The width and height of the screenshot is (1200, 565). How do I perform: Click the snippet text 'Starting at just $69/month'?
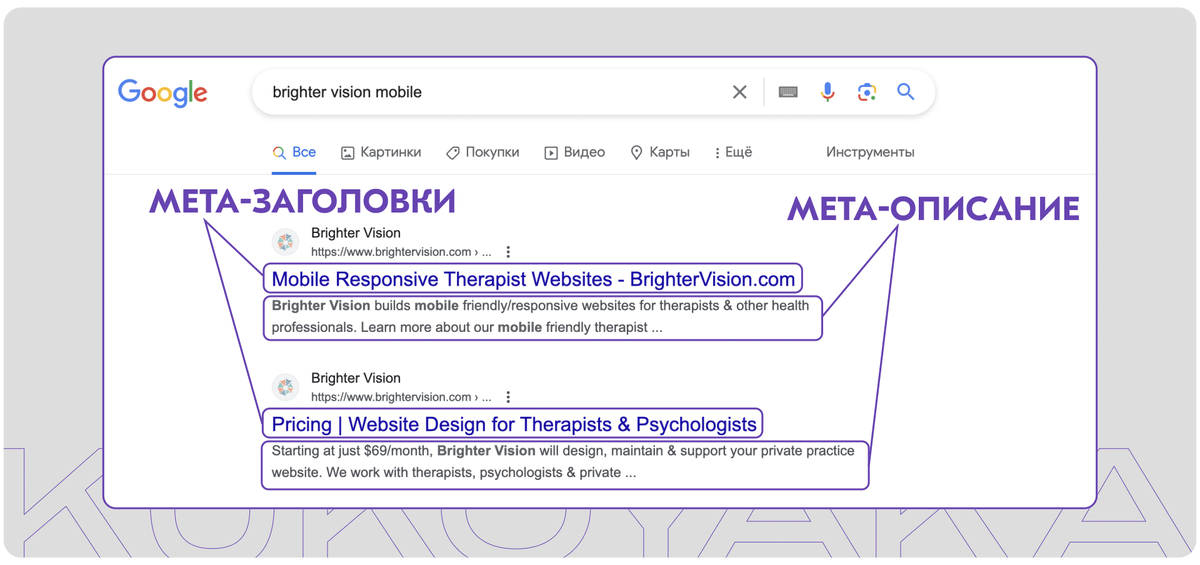coord(352,451)
